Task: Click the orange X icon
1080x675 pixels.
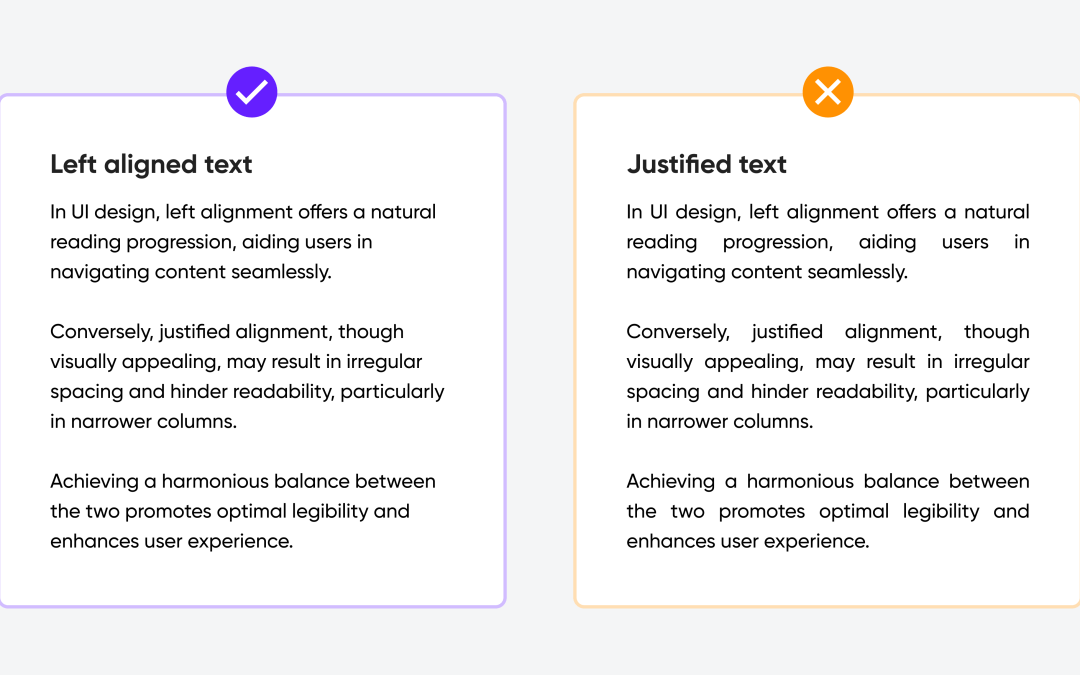Action: [x=828, y=92]
